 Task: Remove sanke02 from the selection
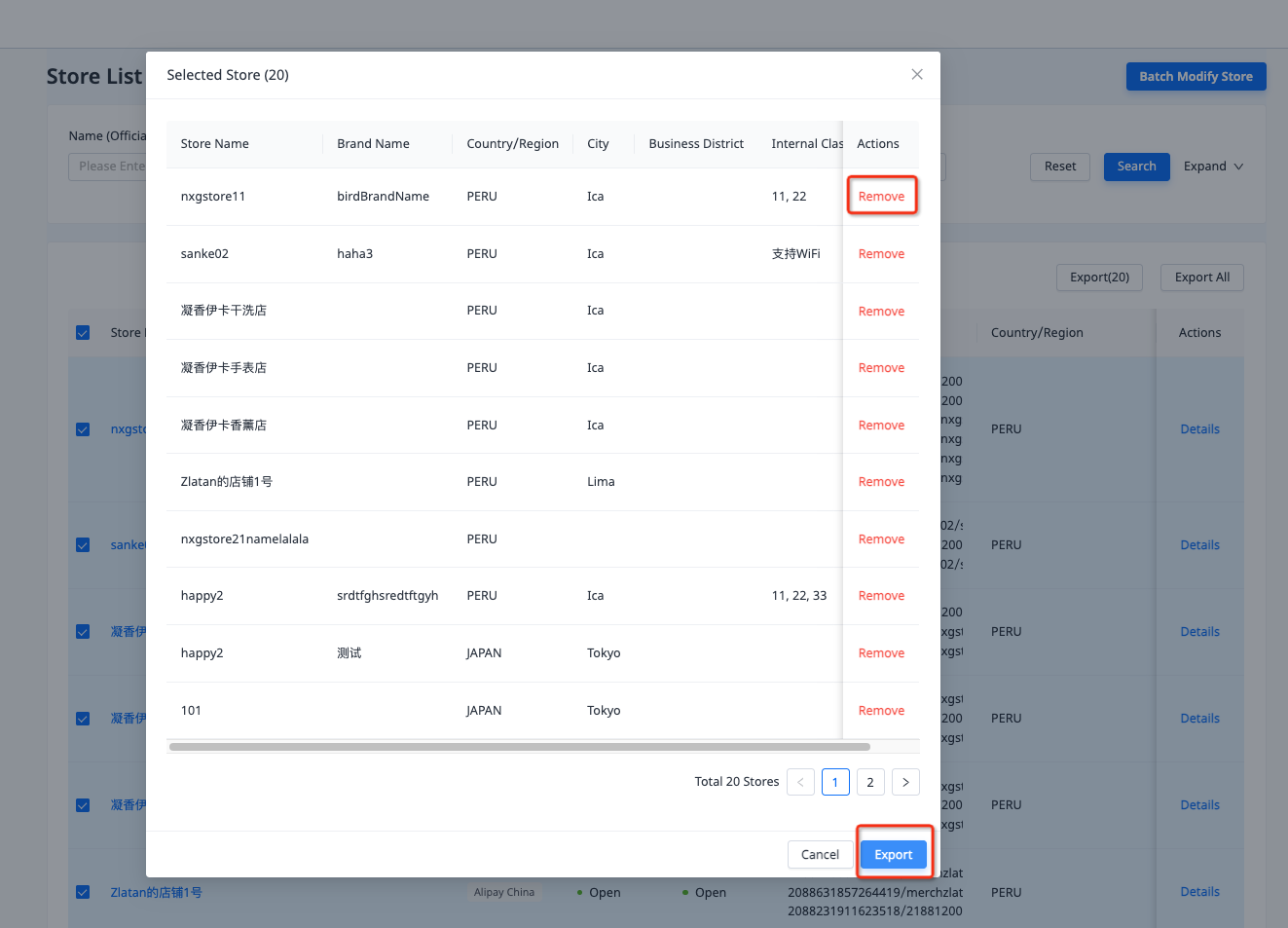tap(881, 254)
